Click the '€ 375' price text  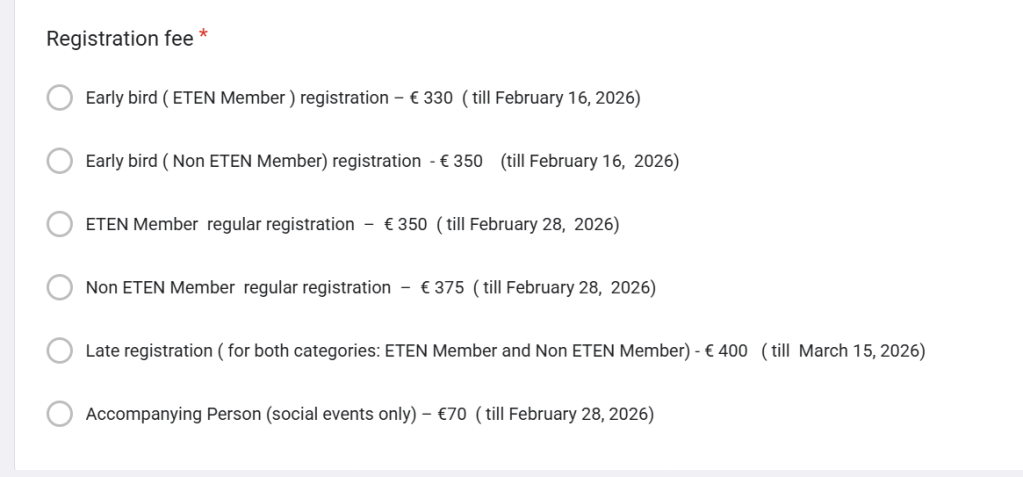click(x=442, y=288)
